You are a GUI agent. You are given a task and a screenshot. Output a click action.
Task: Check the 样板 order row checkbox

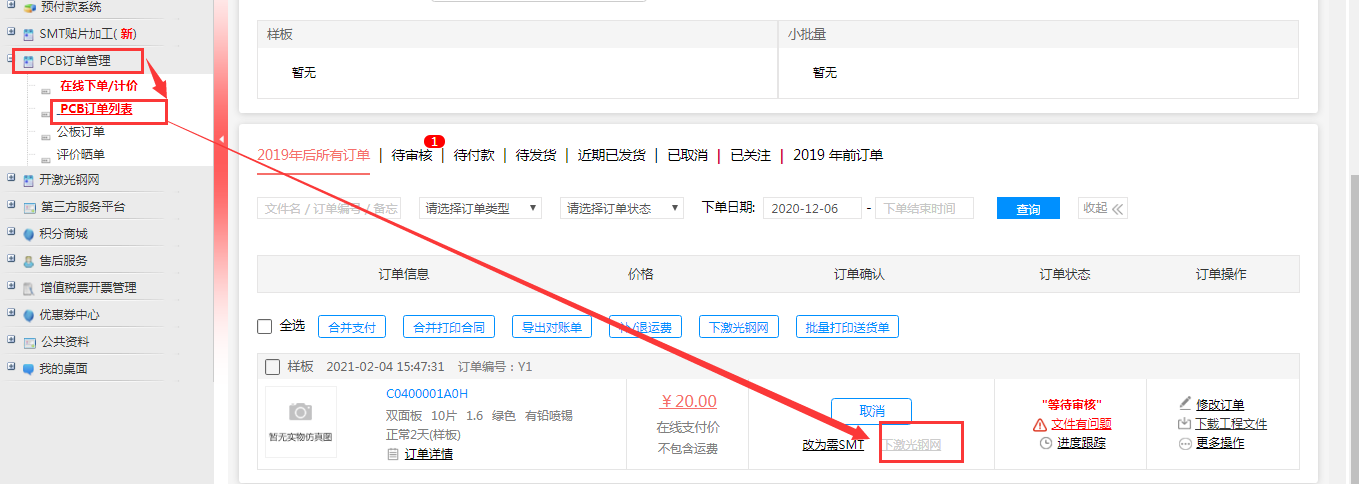[x=272, y=367]
